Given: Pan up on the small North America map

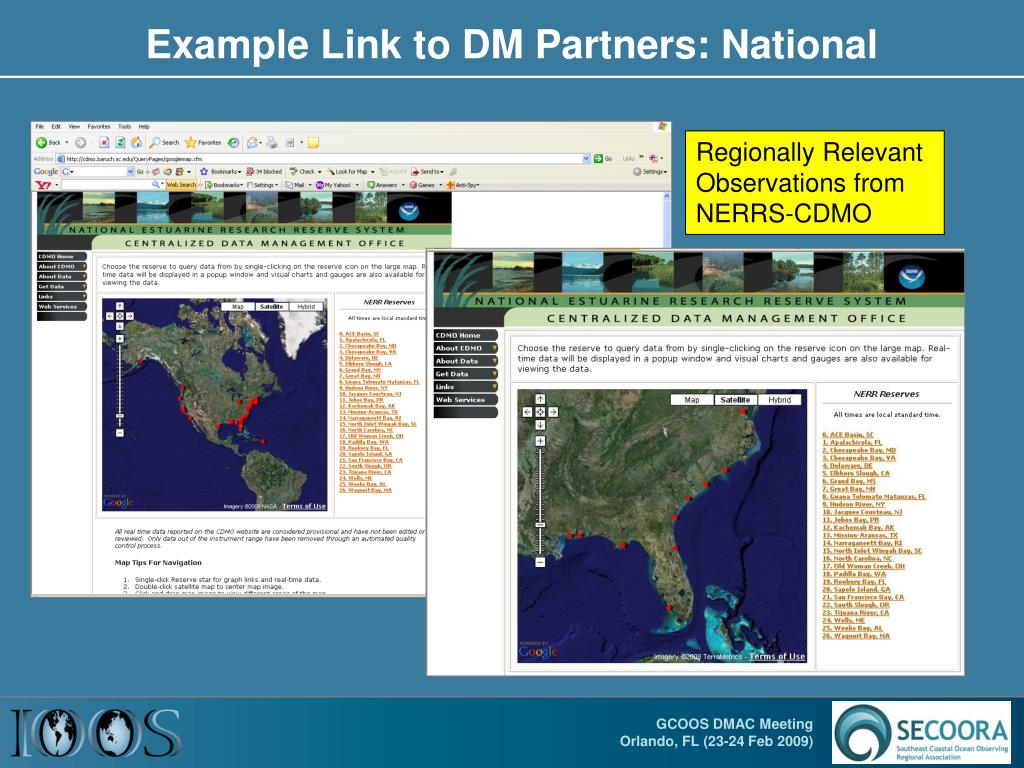Looking at the screenshot, I should coord(120,306).
